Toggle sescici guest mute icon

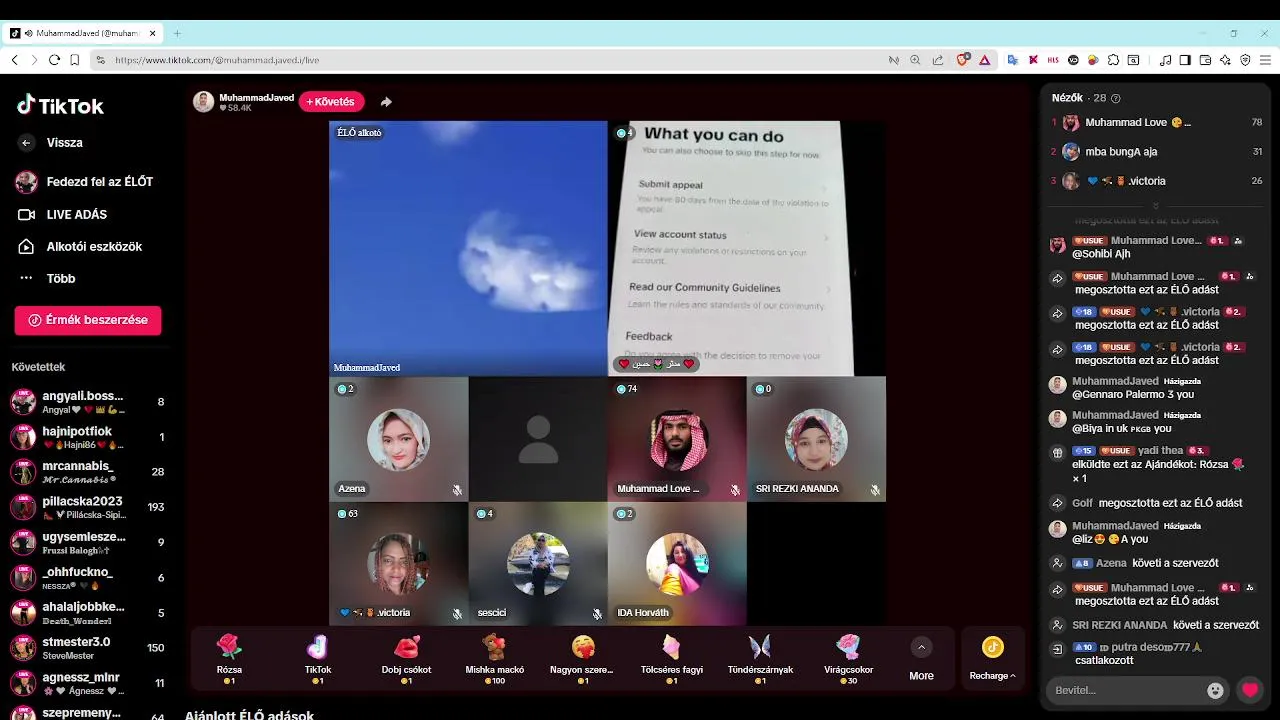pos(597,614)
